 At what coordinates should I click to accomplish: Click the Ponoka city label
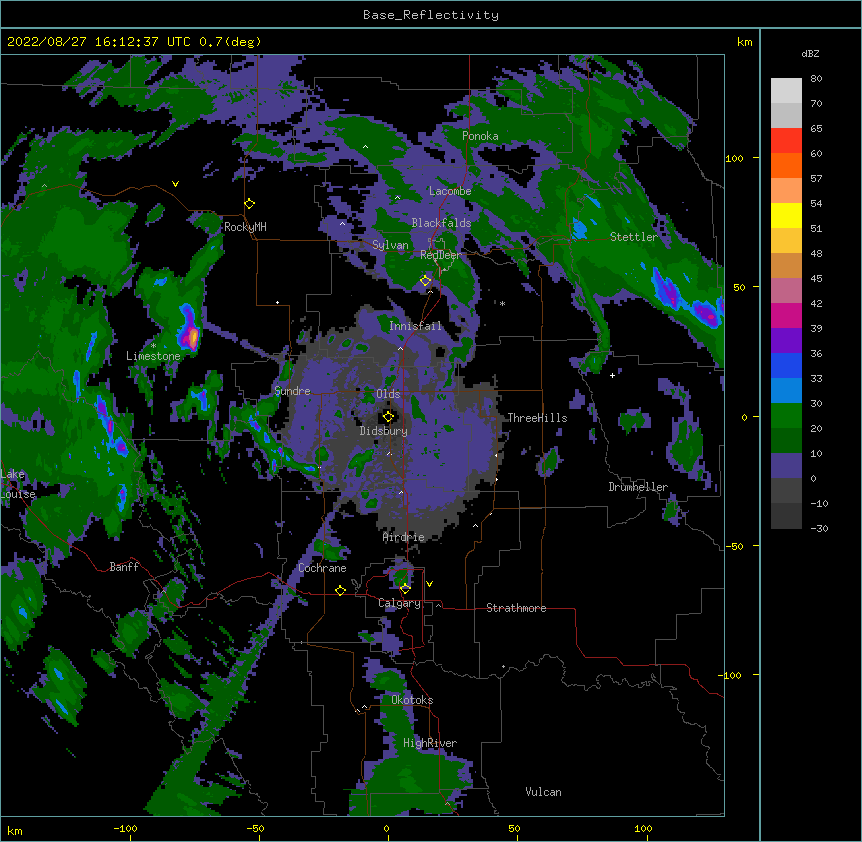(x=480, y=136)
